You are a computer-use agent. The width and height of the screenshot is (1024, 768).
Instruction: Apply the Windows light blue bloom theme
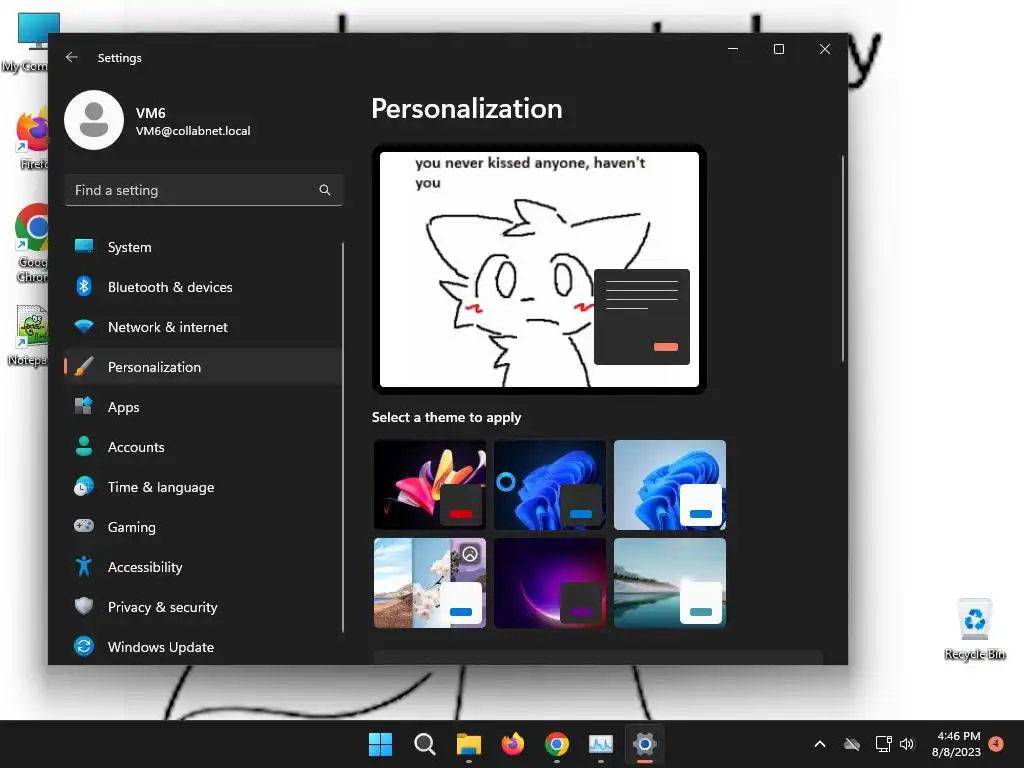(x=670, y=485)
